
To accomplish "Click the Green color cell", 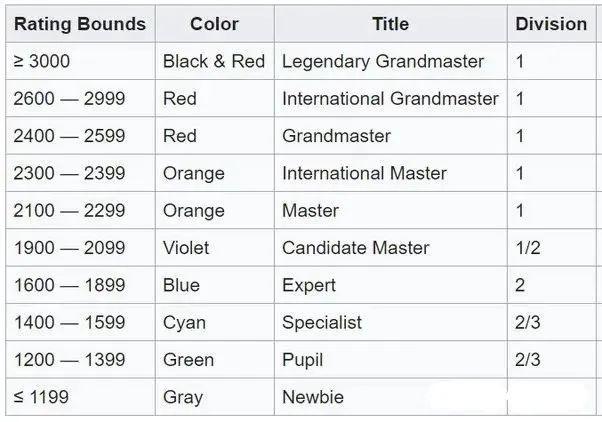I will click(187, 359).
